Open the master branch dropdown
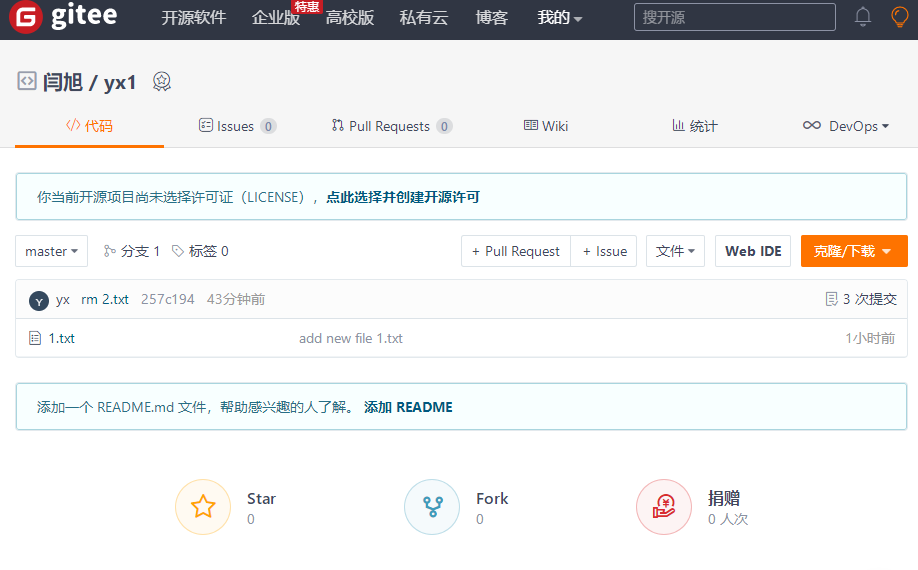 [x=52, y=251]
